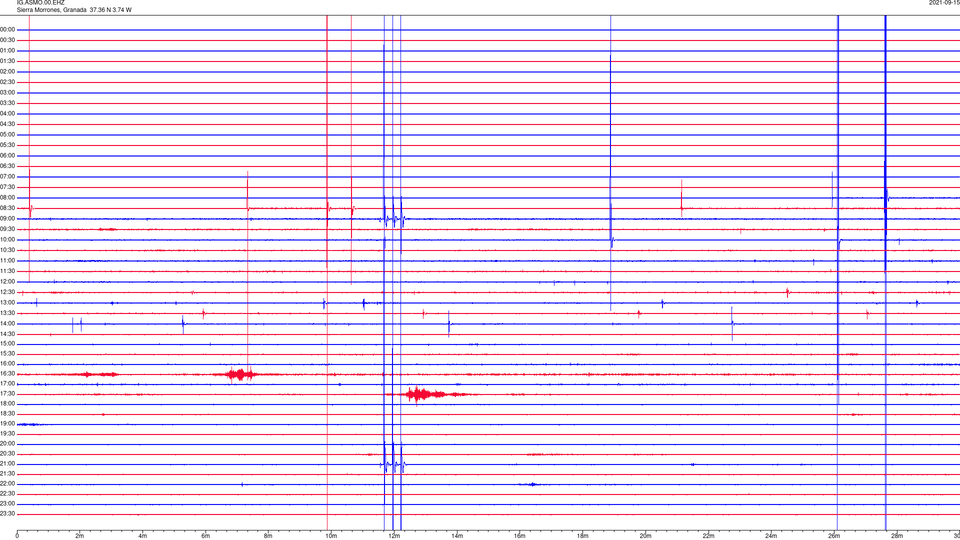Select the 05:30 trace time label
The width and height of the screenshot is (960, 540).
coord(8,144)
